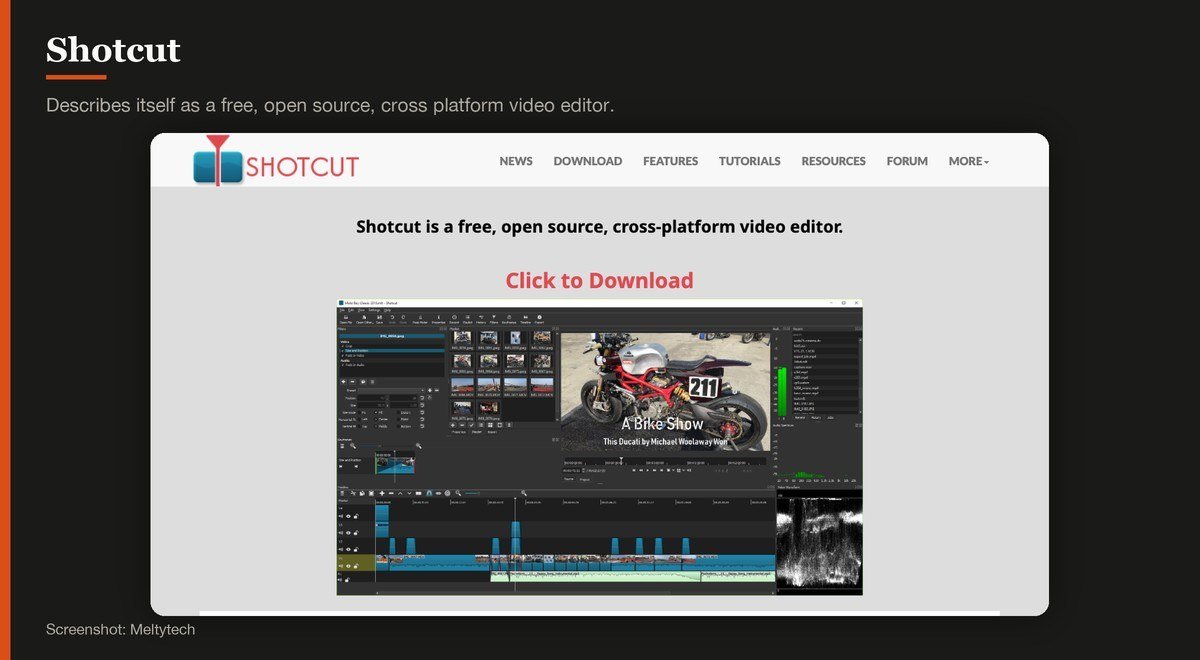This screenshot has height=660, width=1200.
Task: Click the timeline Append plus icon
Action: pyautogui.click(x=382, y=493)
